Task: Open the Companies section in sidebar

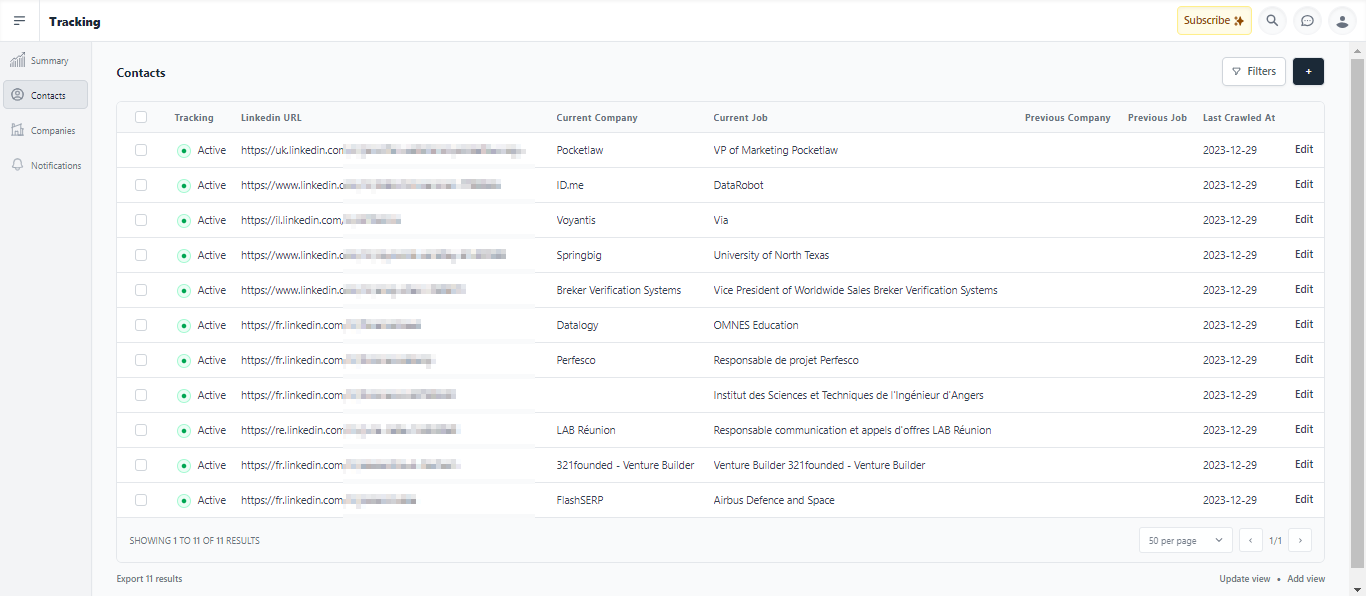Action: pyautogui.click(x=46, y=130)
